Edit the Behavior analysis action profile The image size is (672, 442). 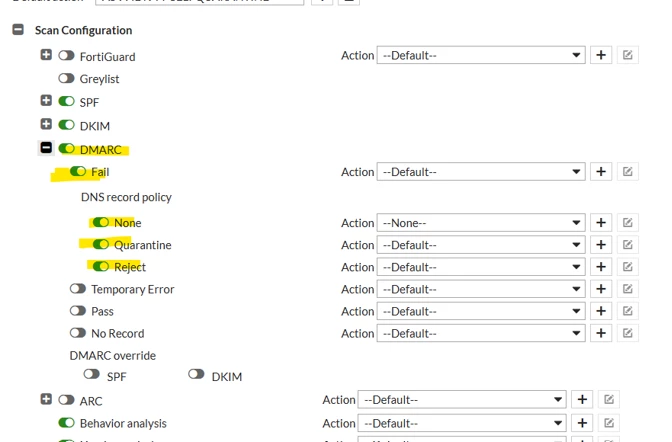[609, 423]
